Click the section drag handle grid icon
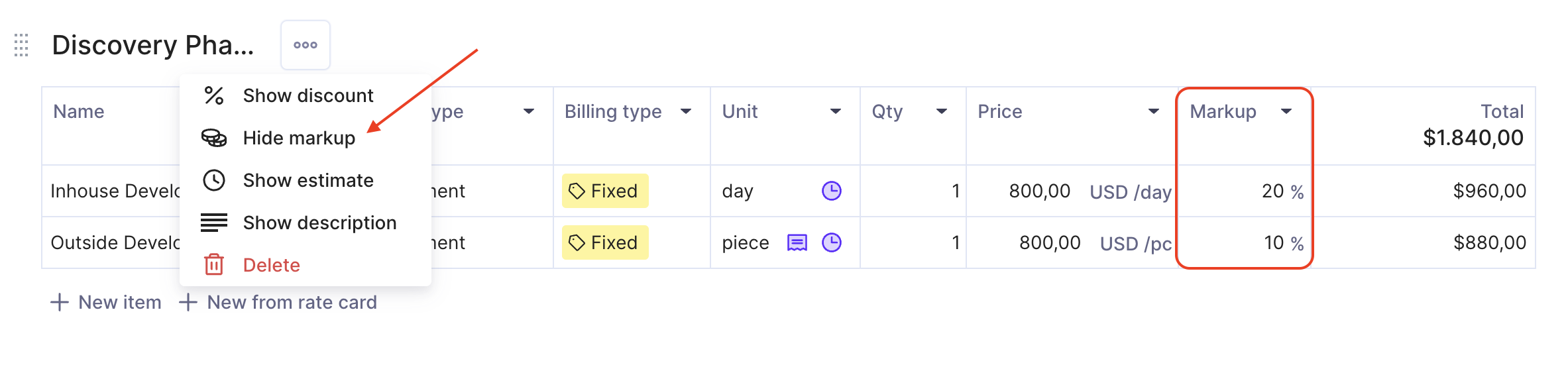The width and height of the screenshot is (1568, 371). pos(21,45)
